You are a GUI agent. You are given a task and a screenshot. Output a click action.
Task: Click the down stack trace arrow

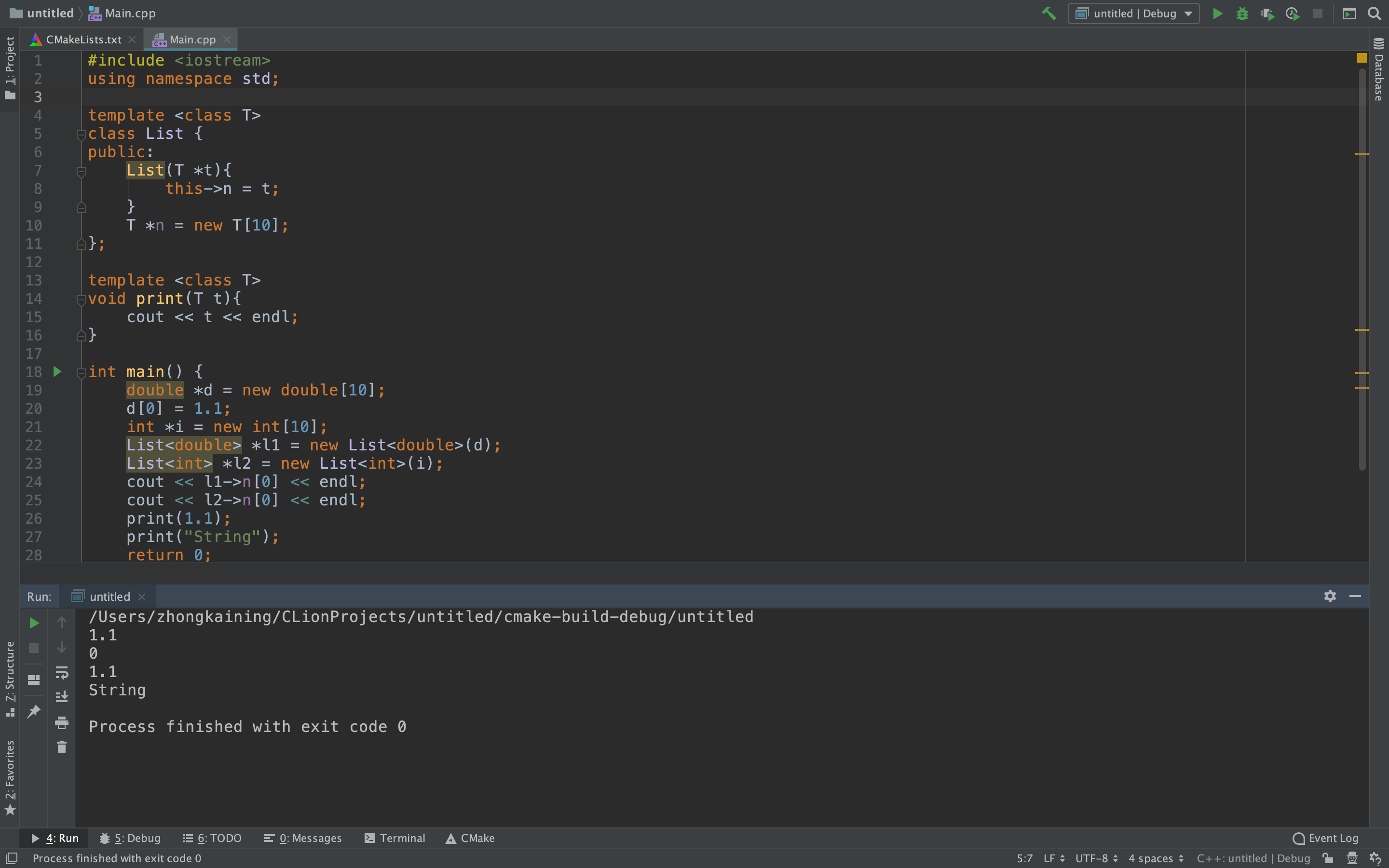(x=62, y=648)
